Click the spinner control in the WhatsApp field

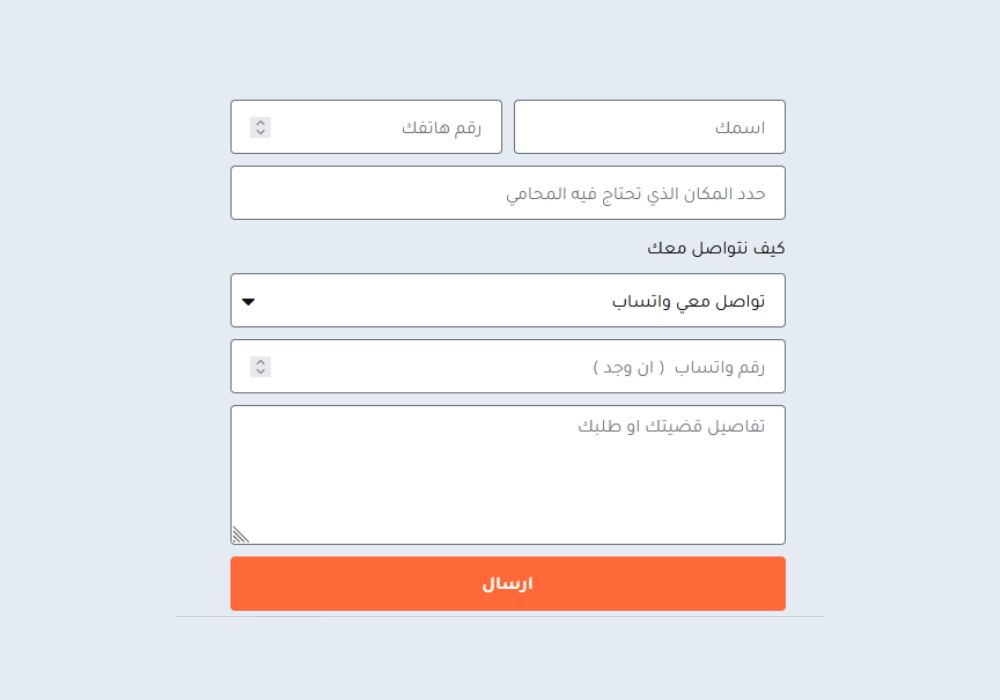pos(261,367)
